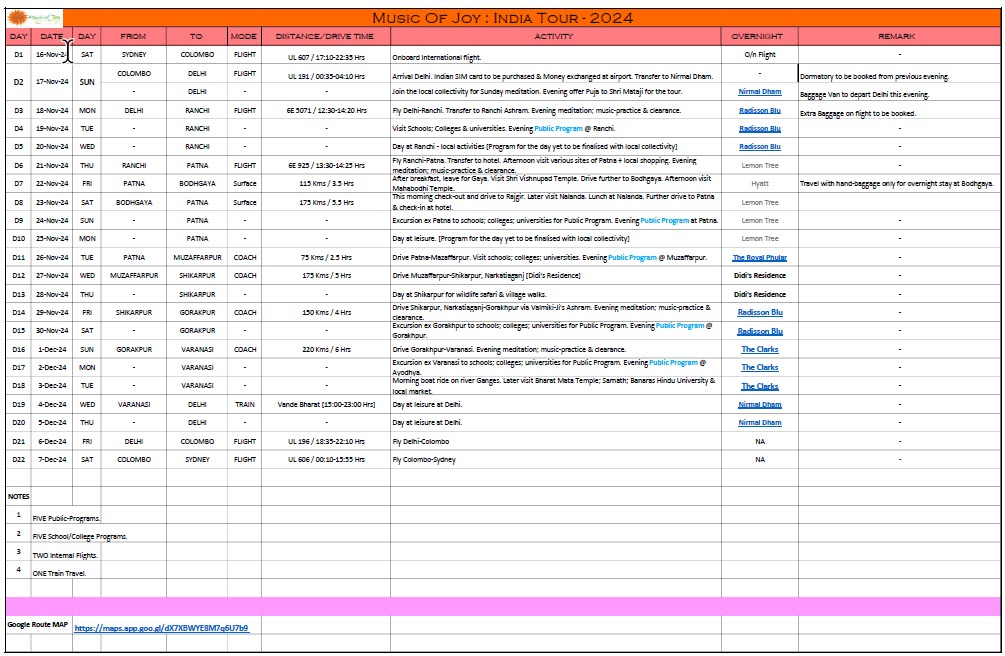Follow the Radisson Blu link for 19-Nov-24
The height and width of the screenshot is (656, 1005).
[760, 128]
